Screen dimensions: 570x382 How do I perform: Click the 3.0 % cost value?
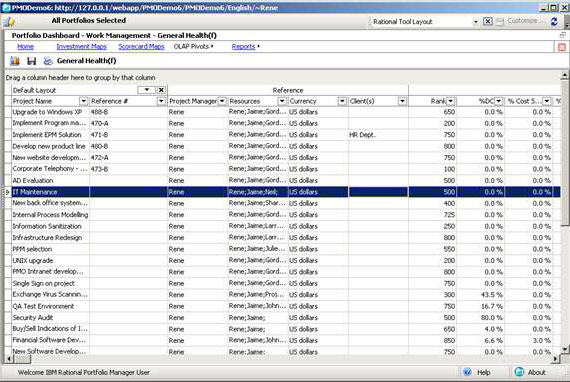point(542,341)
